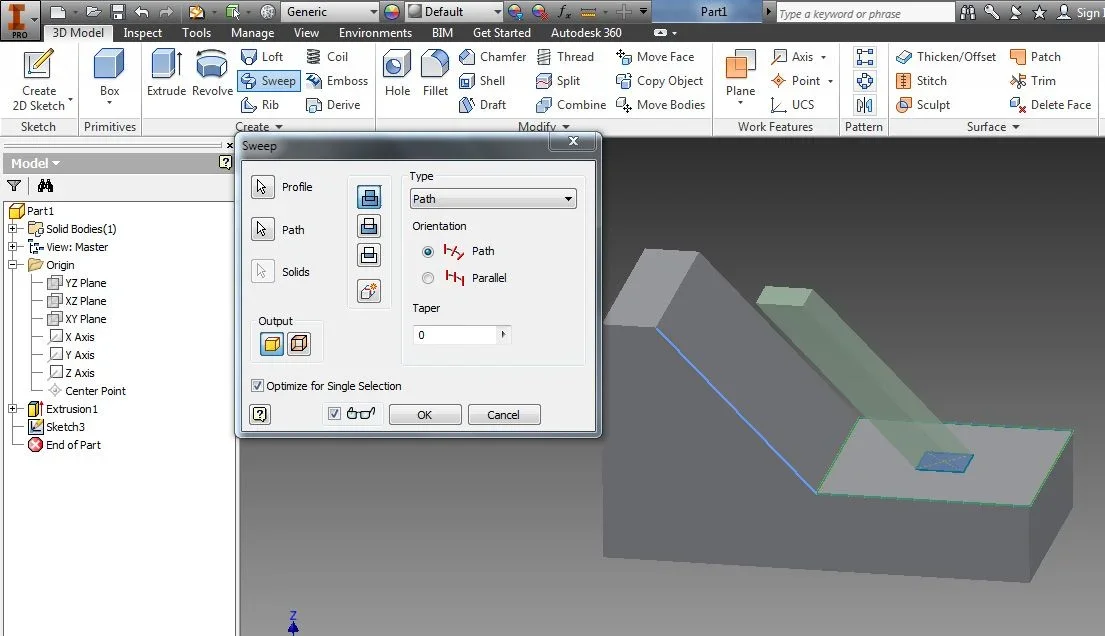1105x636 pixels.
Task: Toggle the preview checkbox beside glasses icon
Action: point(334,413)
